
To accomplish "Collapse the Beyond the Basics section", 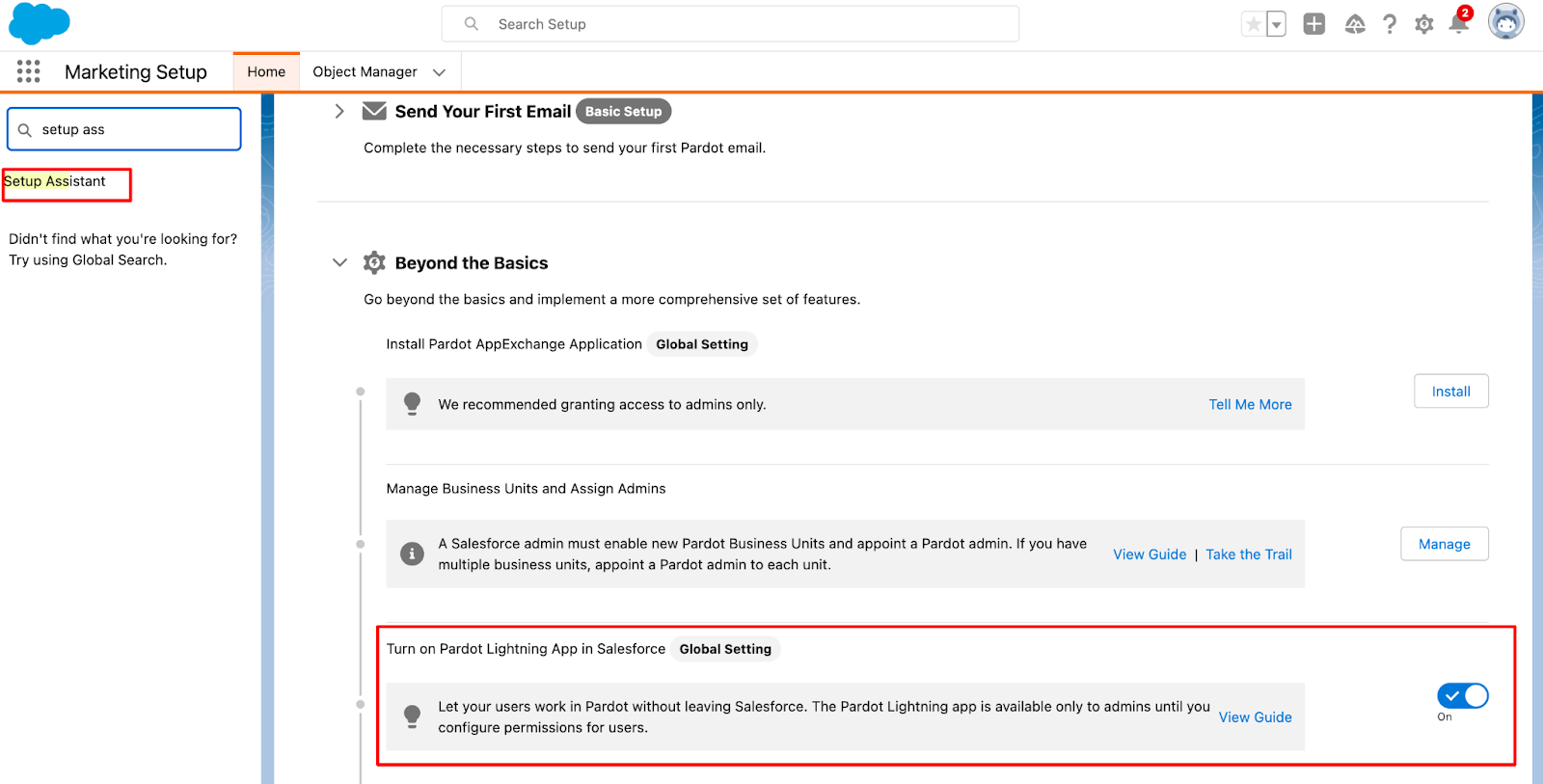I will 339,262.
